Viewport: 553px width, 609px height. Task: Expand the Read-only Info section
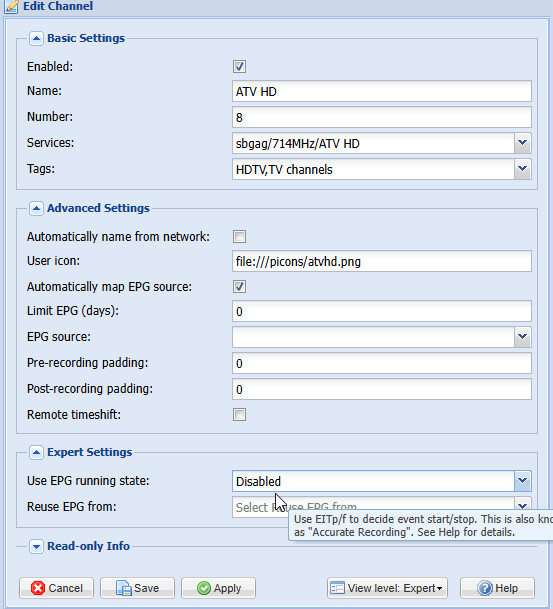(36, 546)
